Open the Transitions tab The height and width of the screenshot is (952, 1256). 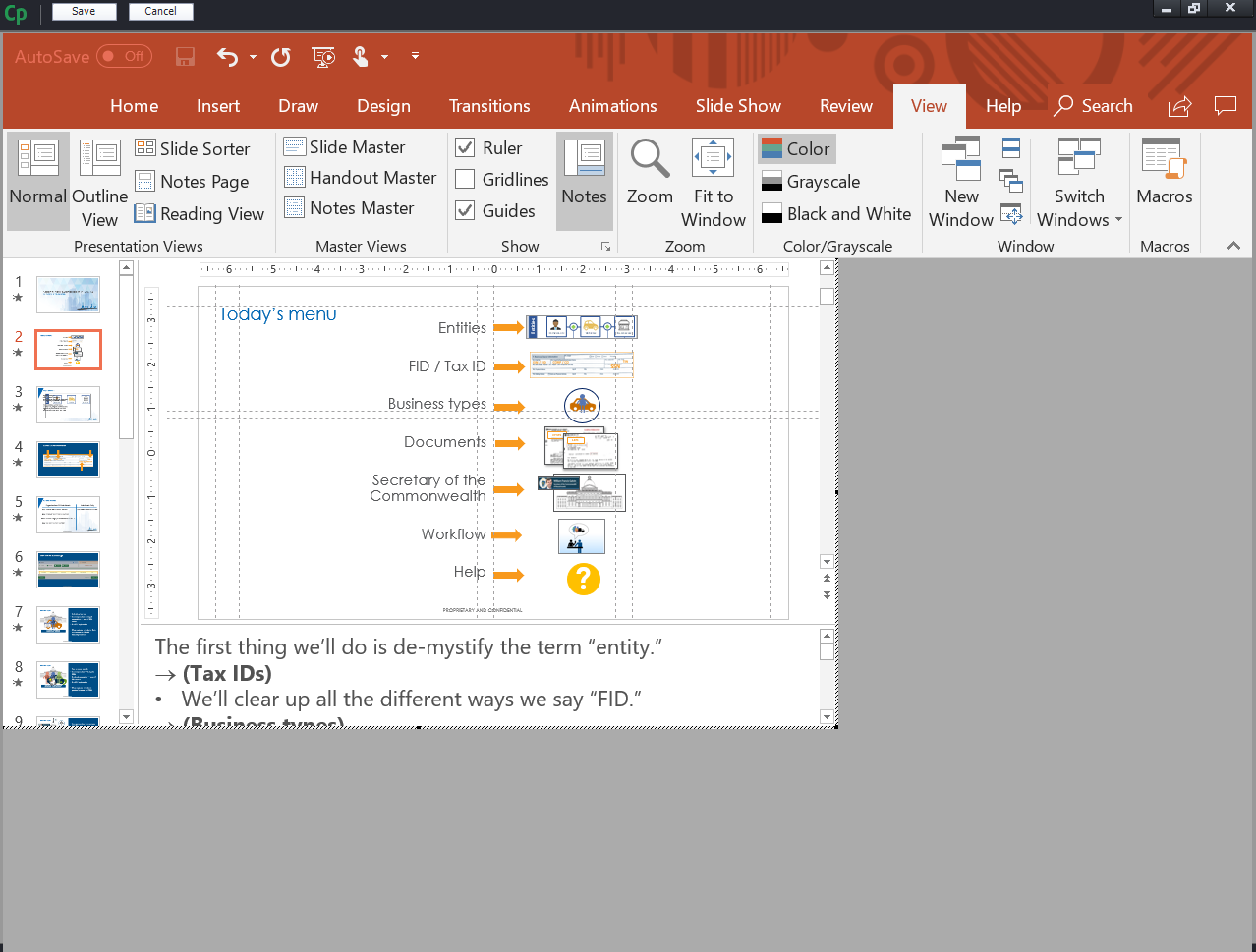point(488,106)
